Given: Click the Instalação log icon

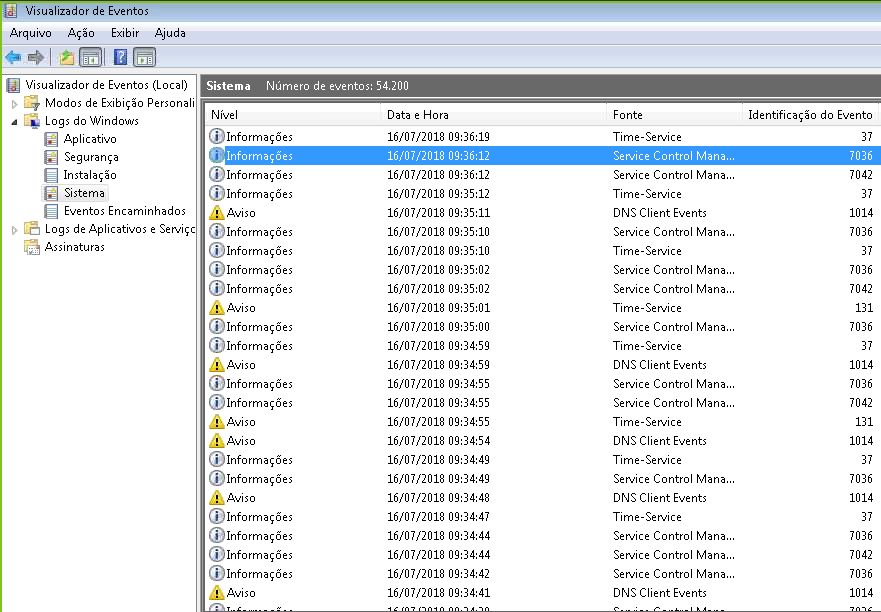Looking at the screenshot, I should pos(51,175).
